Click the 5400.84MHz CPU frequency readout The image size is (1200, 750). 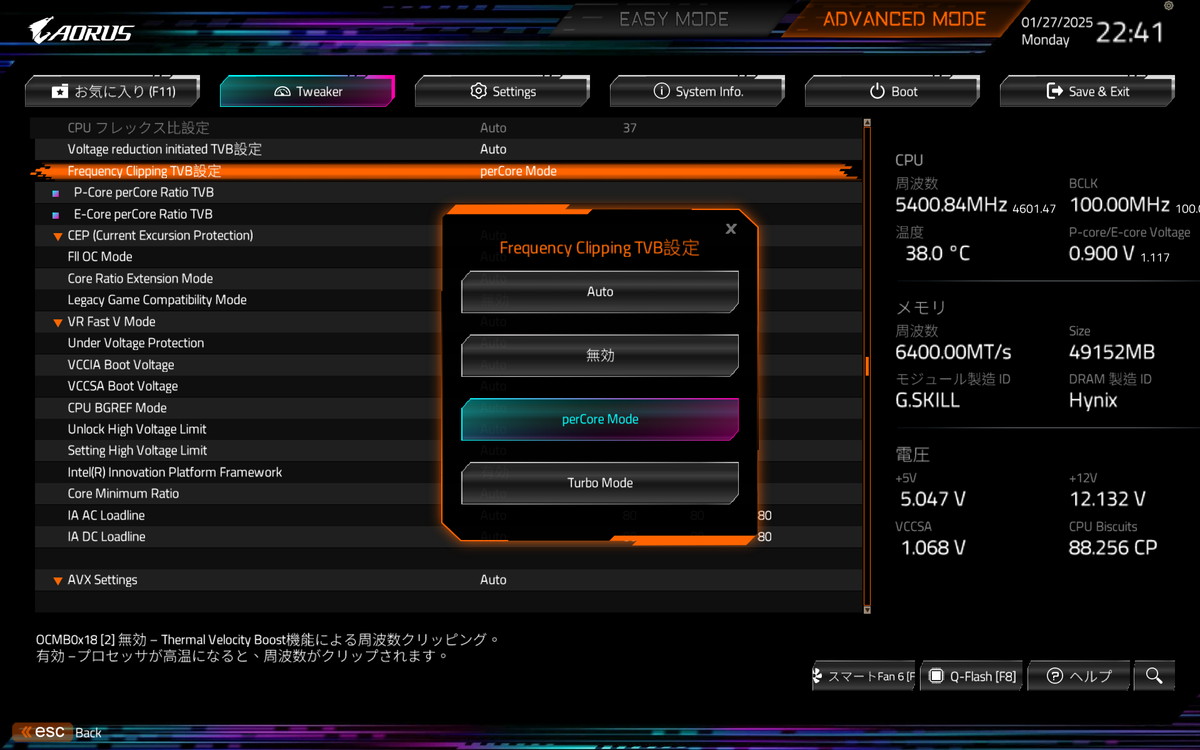[x=950, y=205]
